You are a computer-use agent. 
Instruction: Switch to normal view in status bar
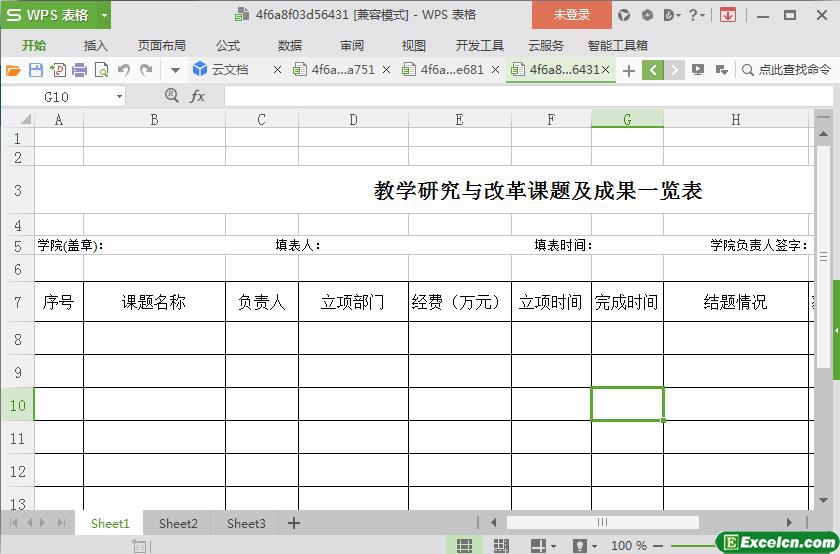point(465,545)
